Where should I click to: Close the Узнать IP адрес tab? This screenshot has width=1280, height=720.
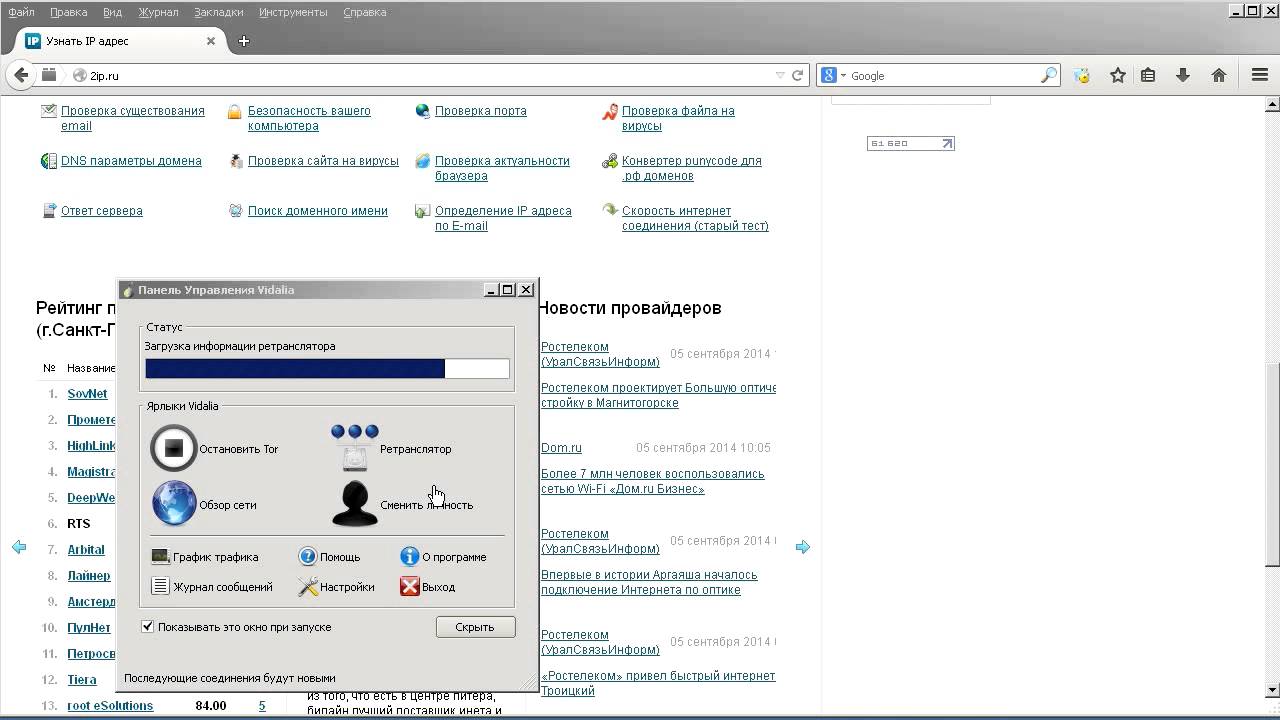click(x=211, y=41)
